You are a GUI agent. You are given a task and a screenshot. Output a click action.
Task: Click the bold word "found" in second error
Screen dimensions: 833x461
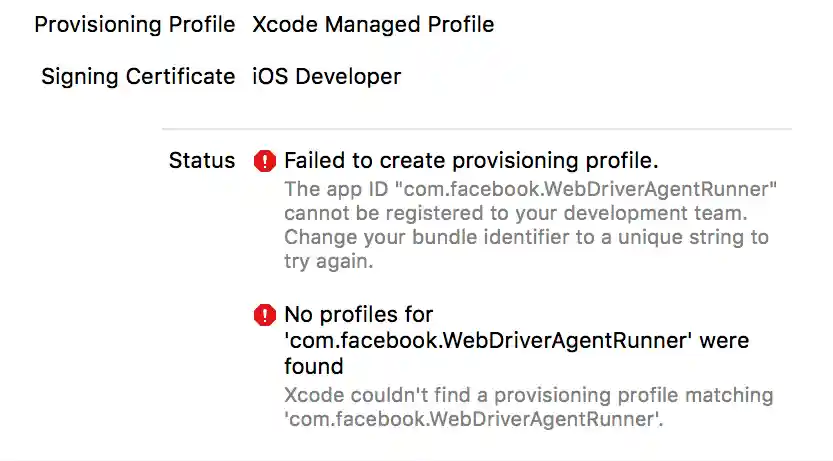click(313, 366)
